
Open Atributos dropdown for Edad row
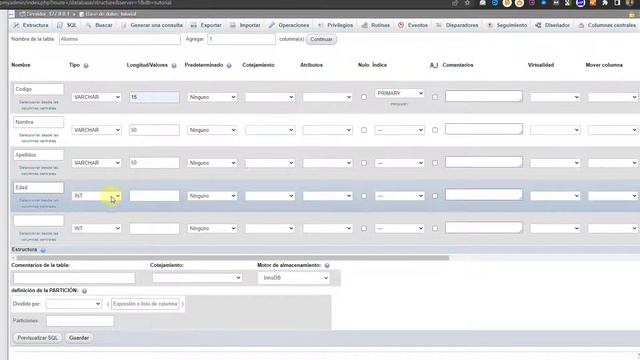327,196
